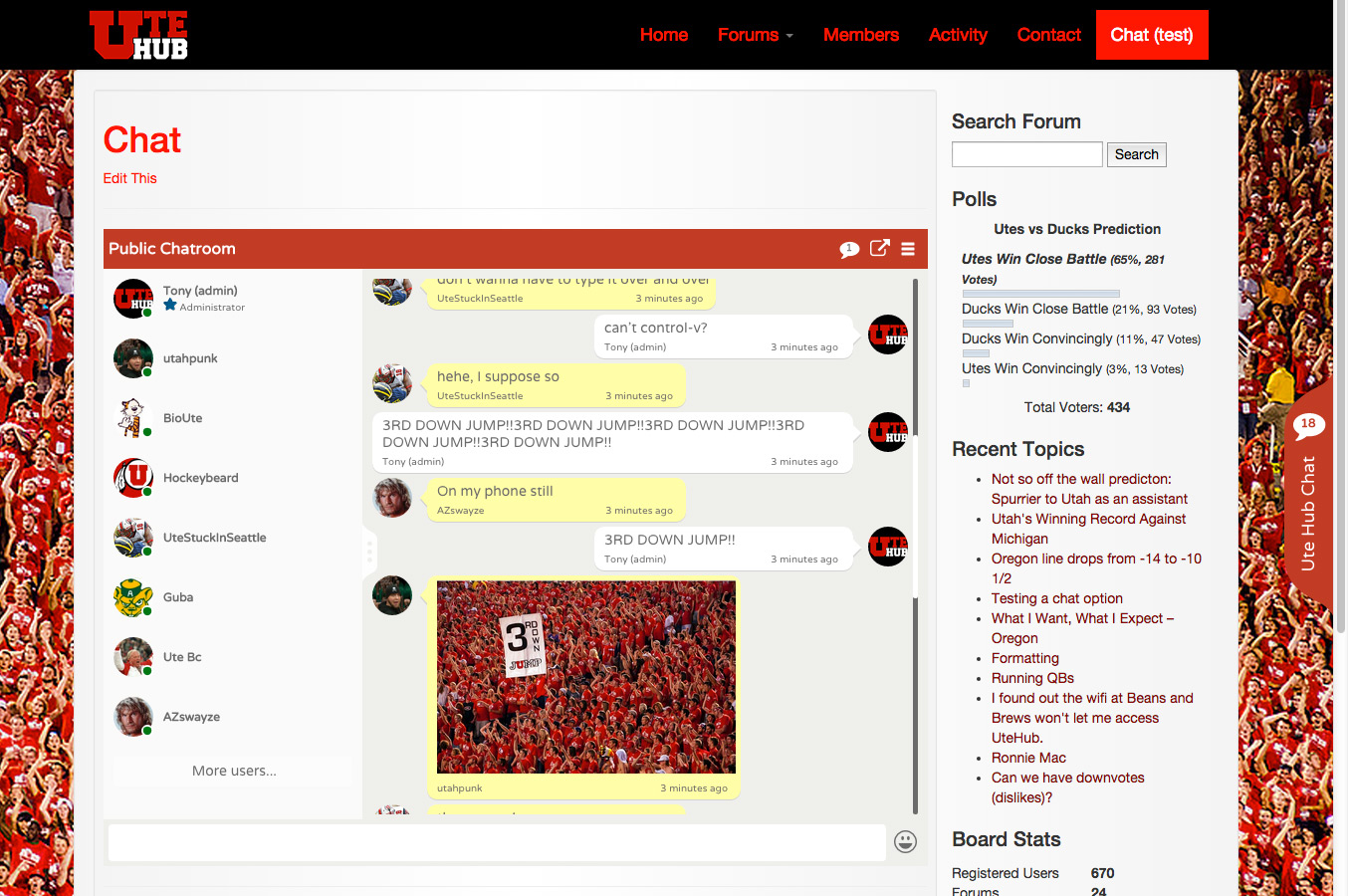Open the "Ronnie Mac" topic
1348x896 pixels.
pos(1028,758)
